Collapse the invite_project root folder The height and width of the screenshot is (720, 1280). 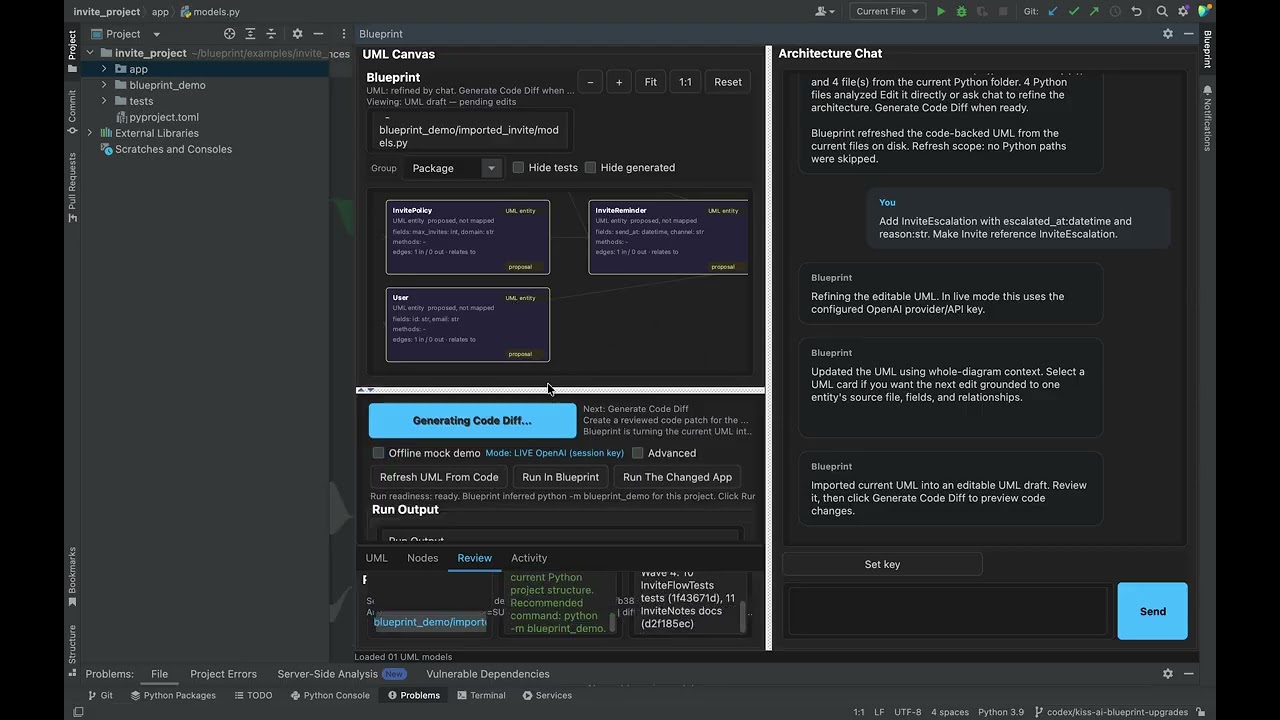(90, 53)
